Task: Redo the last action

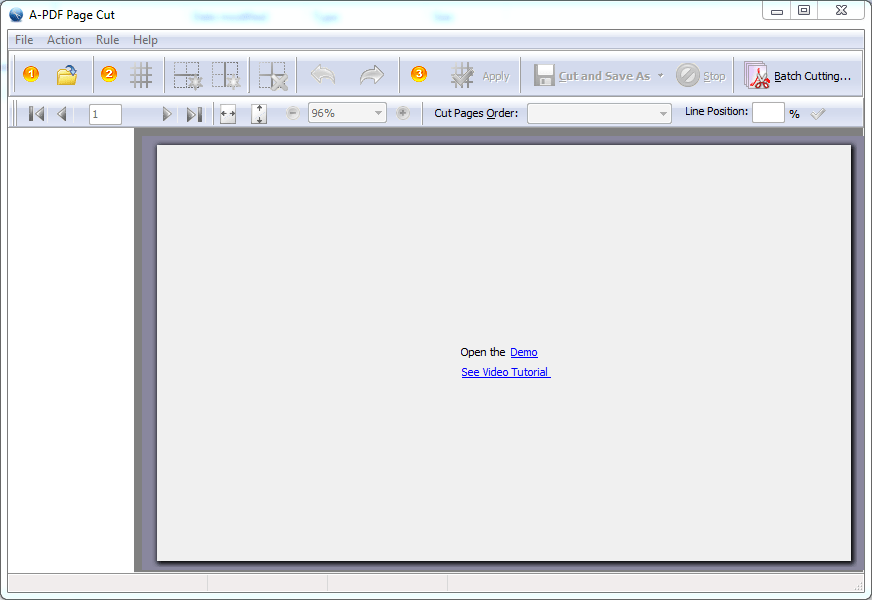Action: click(371, 75)
